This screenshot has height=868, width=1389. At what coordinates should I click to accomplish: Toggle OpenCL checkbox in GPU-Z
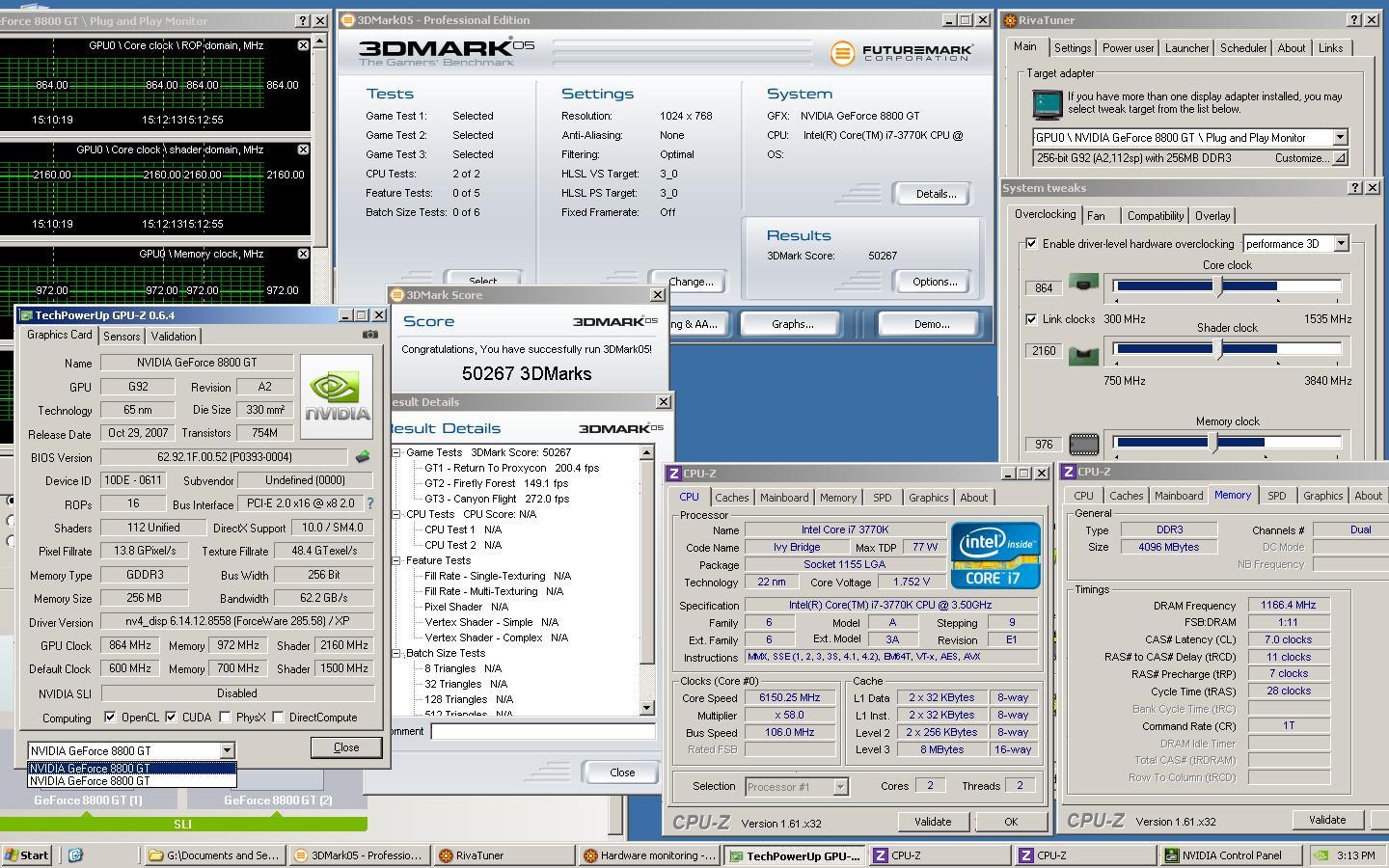click(x=110, y=717)
